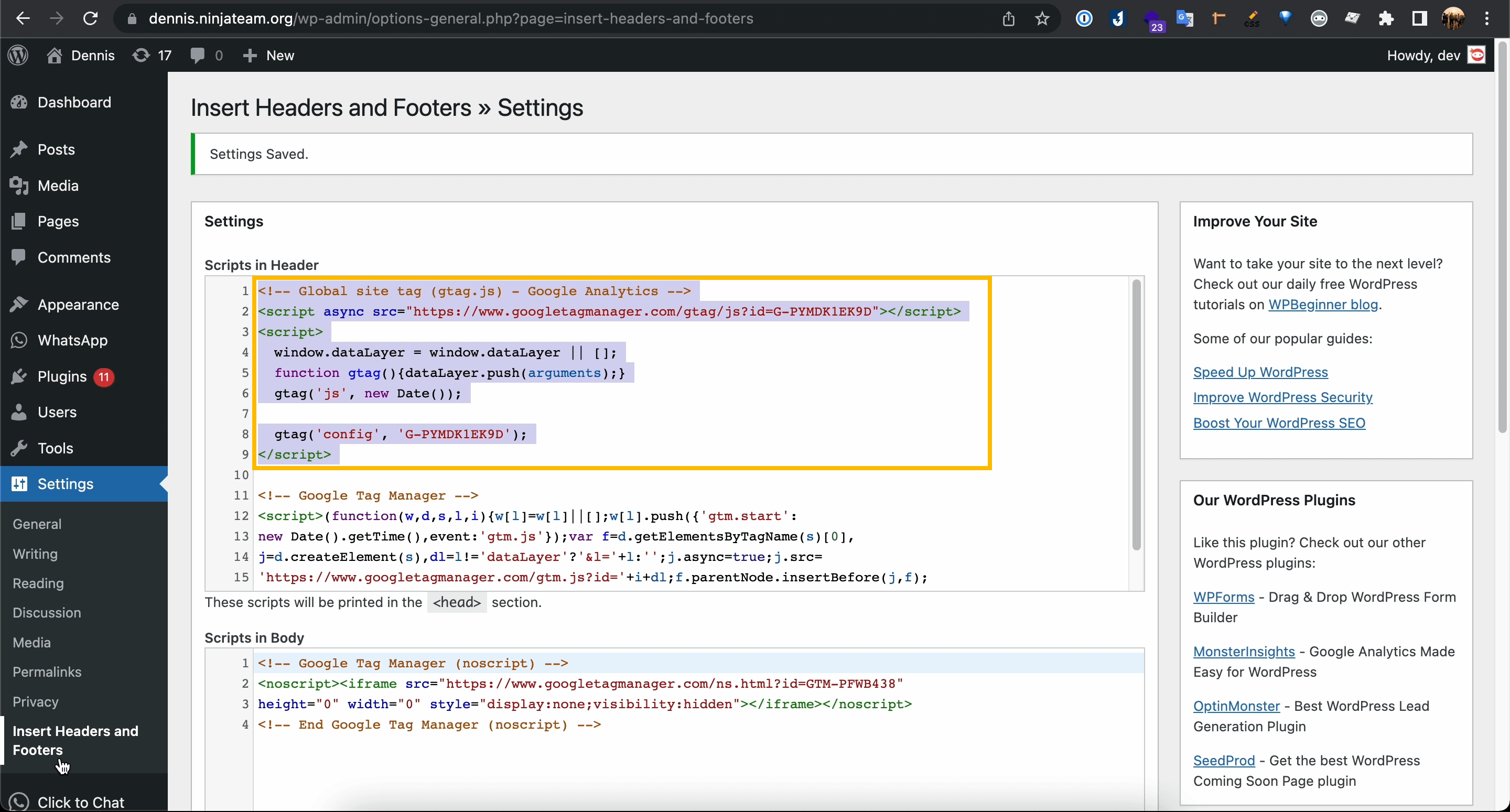
Task: Open Boost Your WordPress SEO guide
Action: [x=1279, y=423]
